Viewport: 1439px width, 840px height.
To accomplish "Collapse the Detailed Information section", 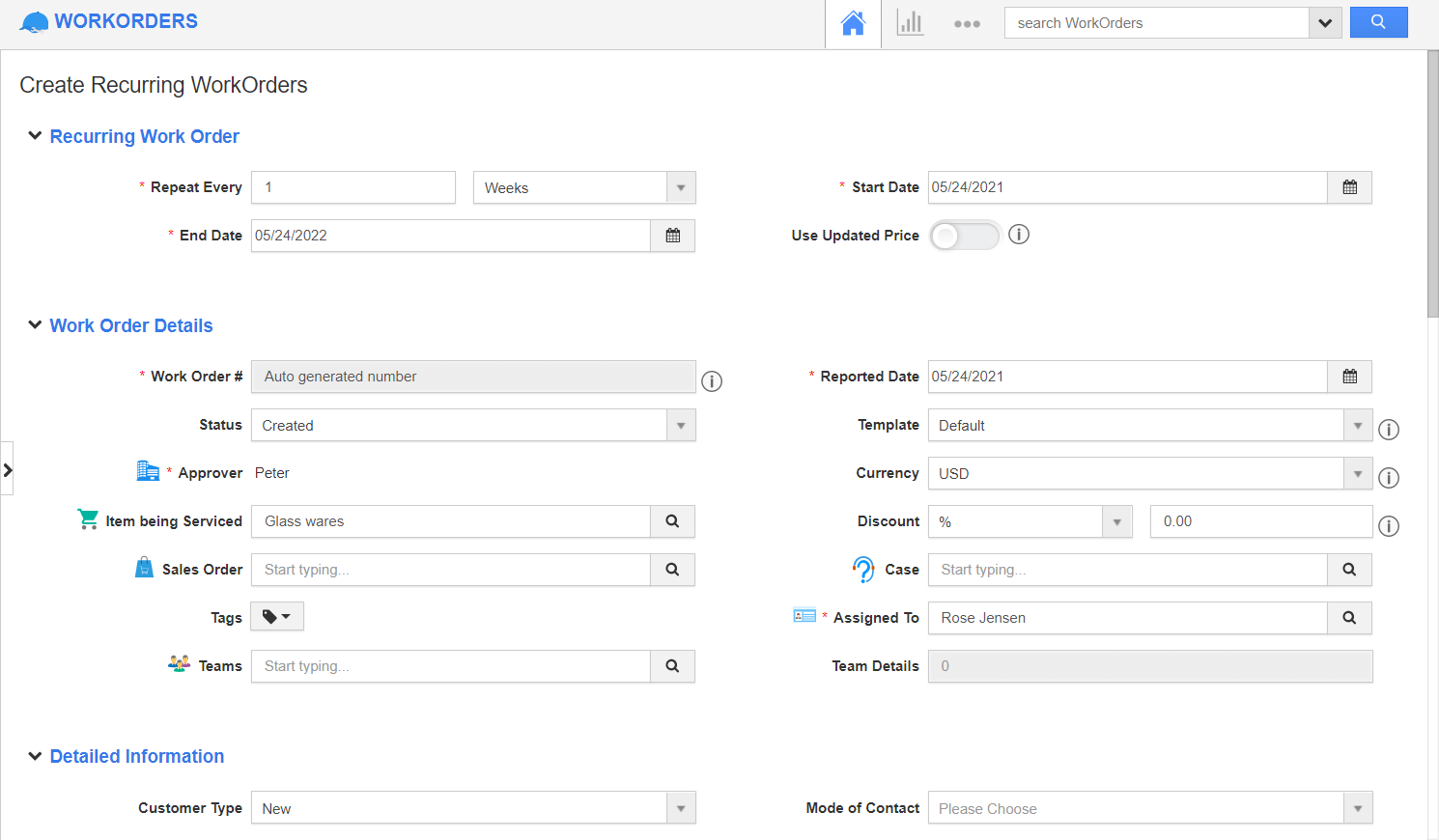I will [x=35, y=756].
